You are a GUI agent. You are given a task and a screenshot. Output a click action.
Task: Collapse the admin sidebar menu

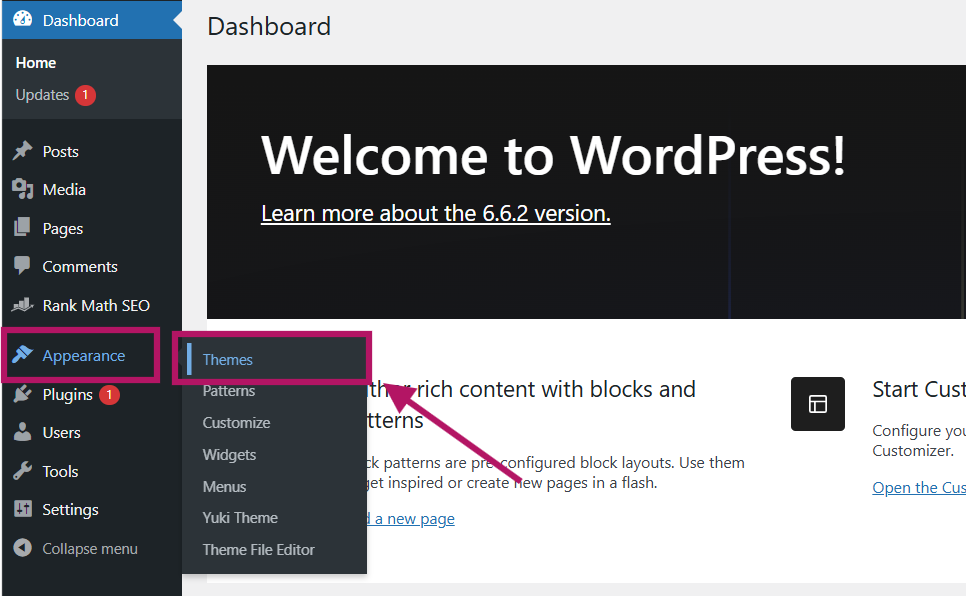[76, 548]
